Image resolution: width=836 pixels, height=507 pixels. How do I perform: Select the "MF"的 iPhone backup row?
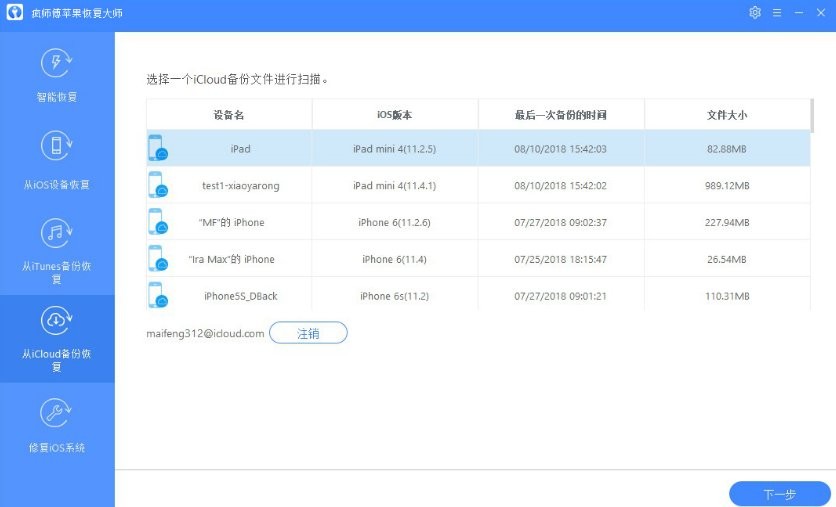click(x=478, y=222)
